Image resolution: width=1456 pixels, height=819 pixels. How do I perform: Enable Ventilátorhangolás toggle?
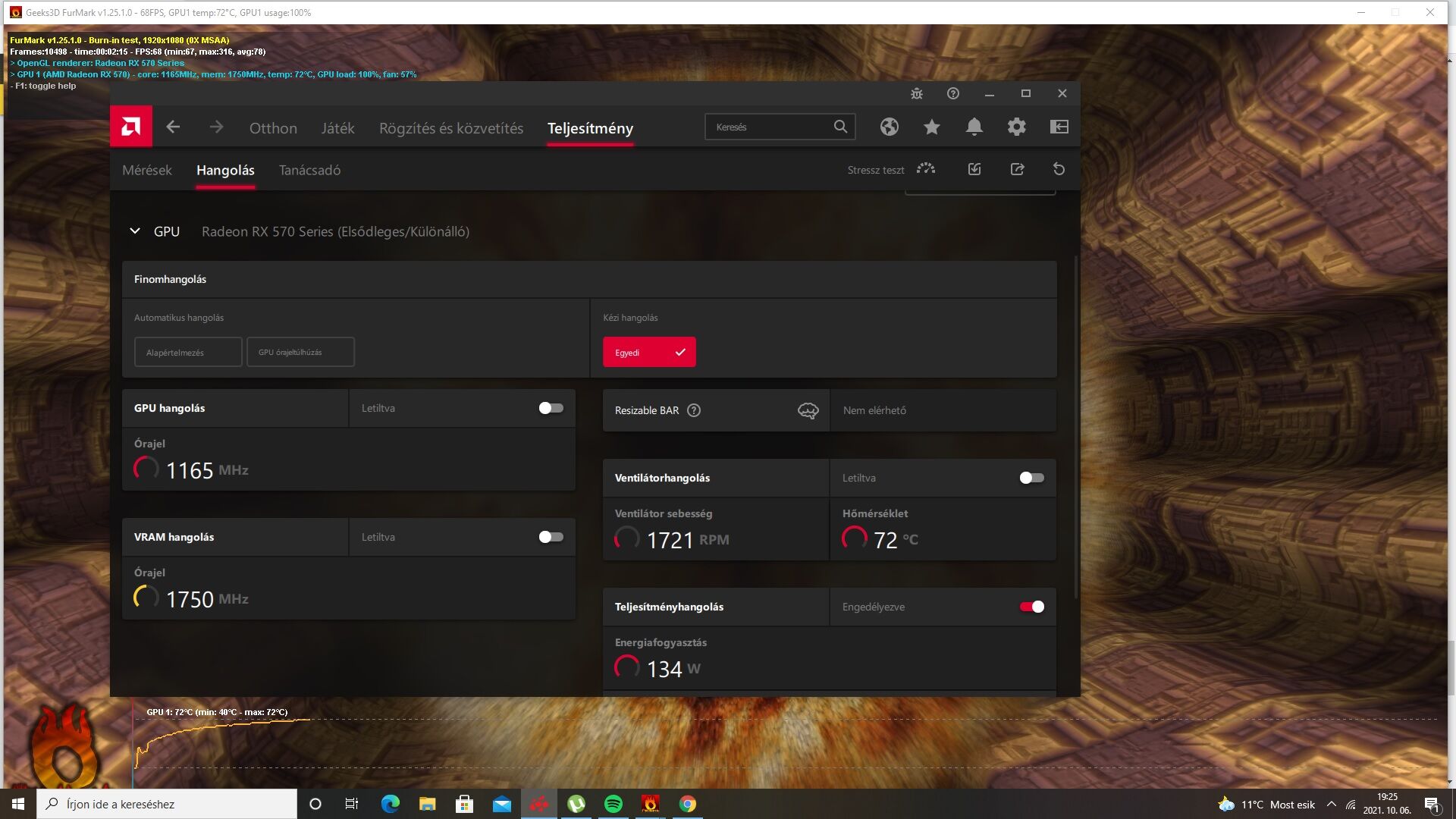[1032, 478]
